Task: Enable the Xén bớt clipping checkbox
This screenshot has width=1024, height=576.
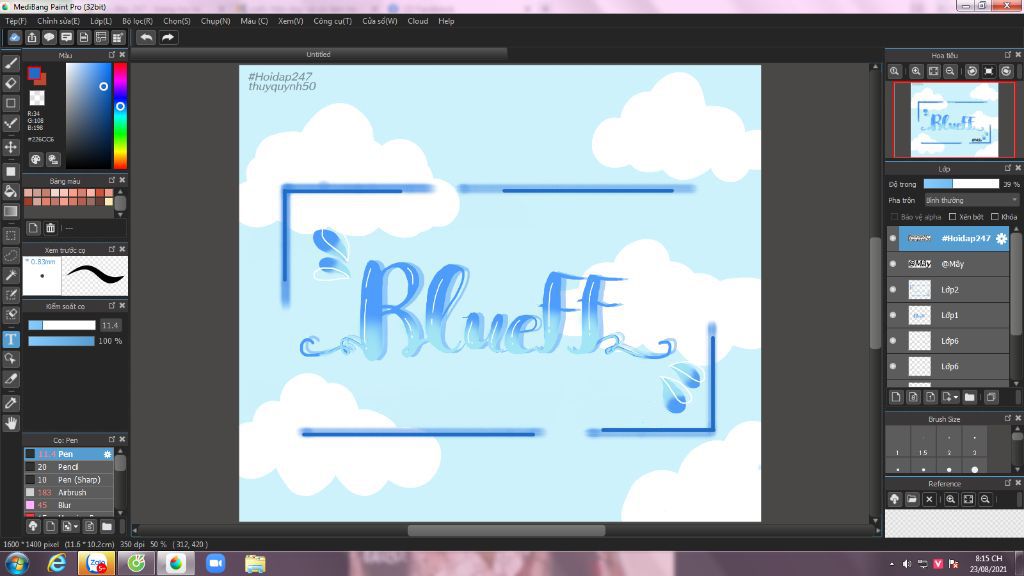Action: (x=952, y=217)
